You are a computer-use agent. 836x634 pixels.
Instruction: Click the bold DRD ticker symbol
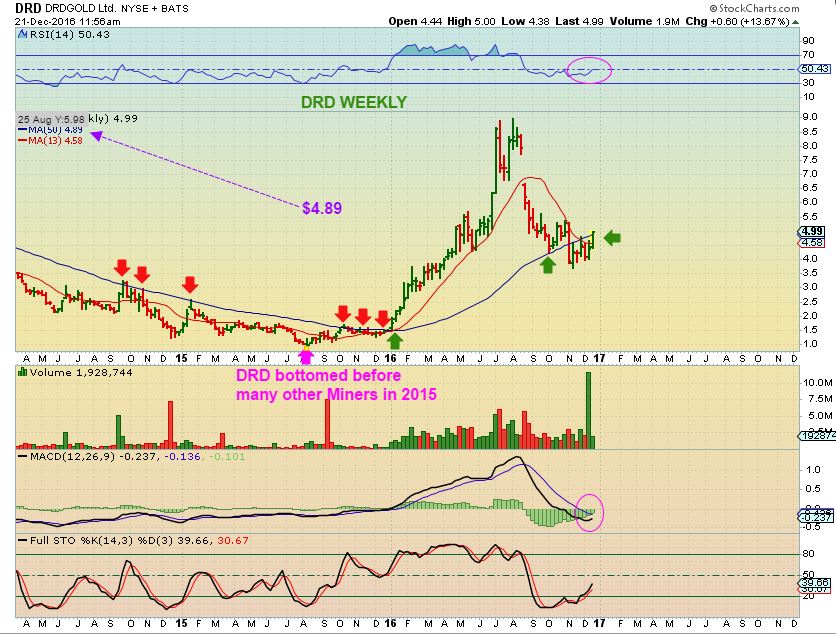point(28,8)
